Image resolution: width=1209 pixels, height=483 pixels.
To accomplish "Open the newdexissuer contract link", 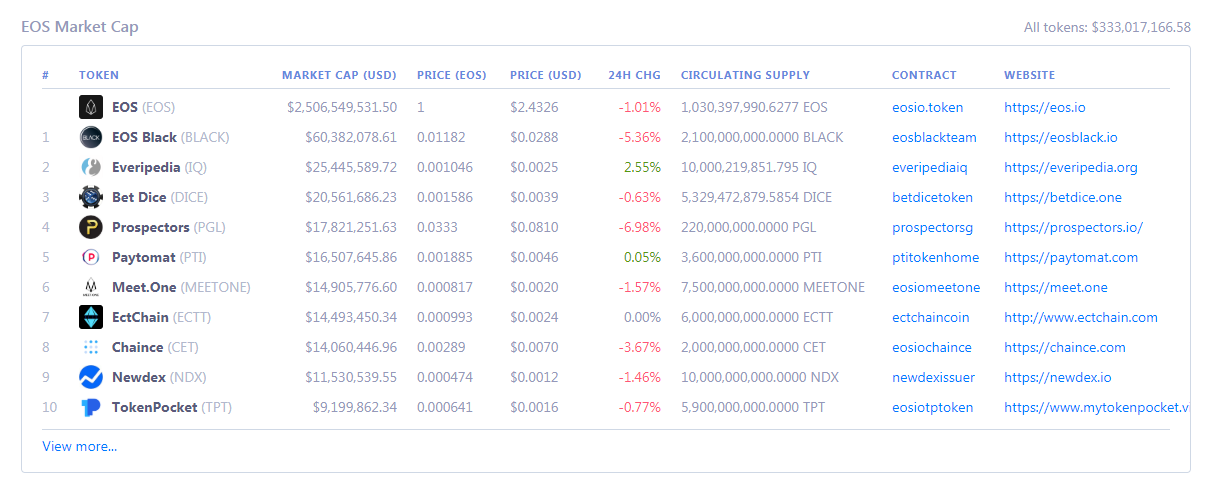I will click(x=933, y=377).
